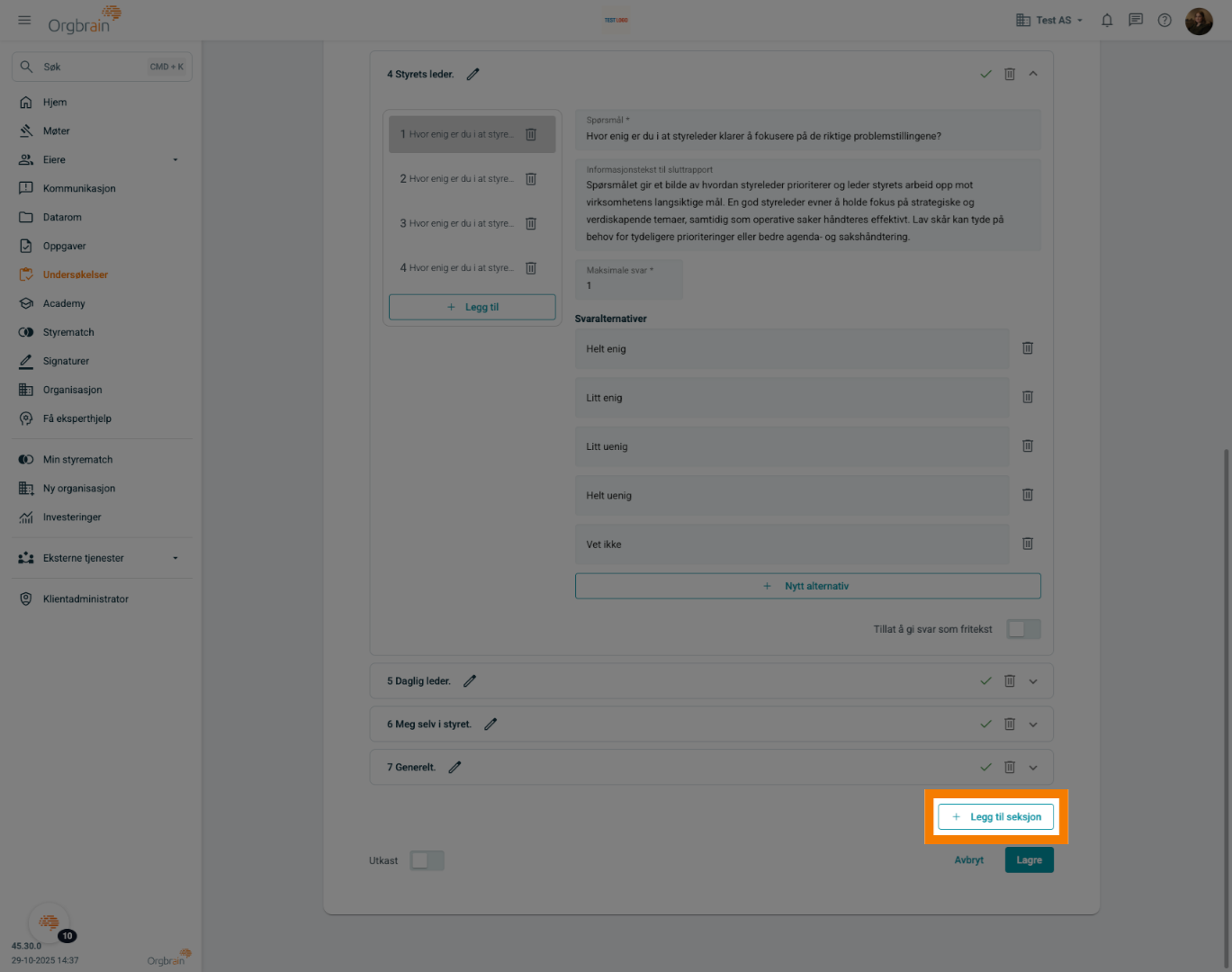This screenshot has width=1232, height=972.
Task: Click the 'Maksimale svar' input field
Action: tap(629, 279)
